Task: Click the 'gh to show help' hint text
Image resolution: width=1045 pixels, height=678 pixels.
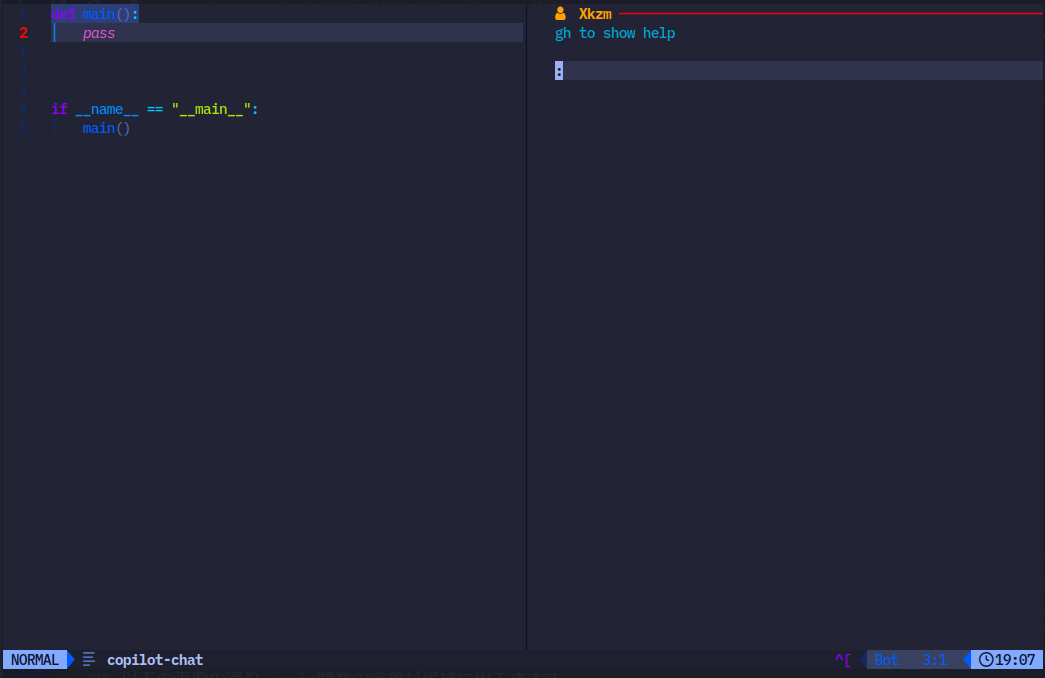Action: [x=614, y=33]
